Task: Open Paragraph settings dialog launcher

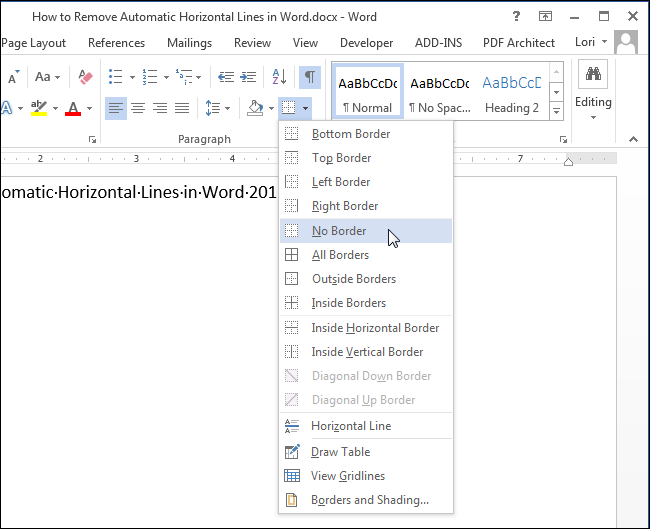Action: tap(92, 140)
